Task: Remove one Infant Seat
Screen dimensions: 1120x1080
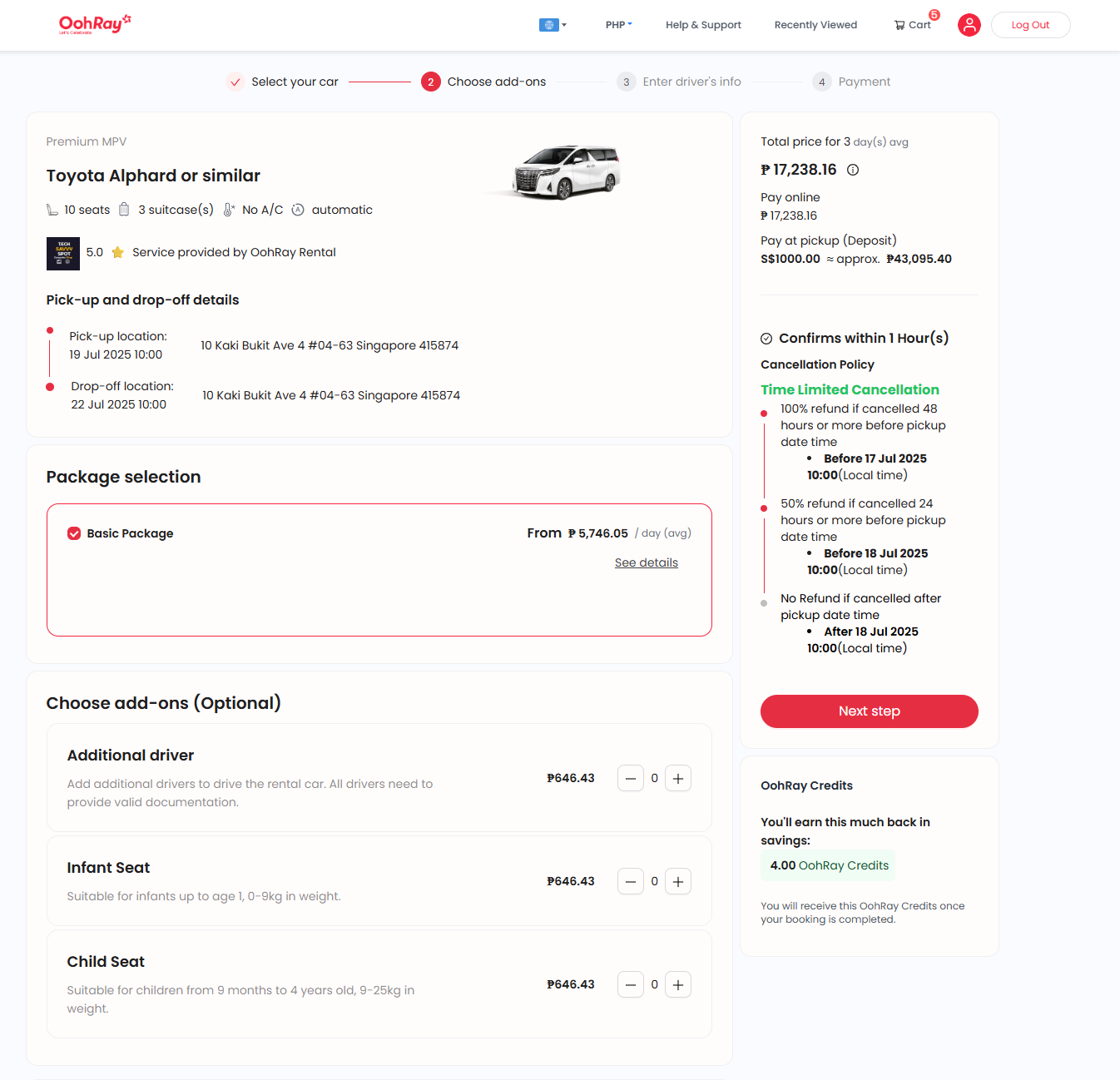Action: (631, 882)
